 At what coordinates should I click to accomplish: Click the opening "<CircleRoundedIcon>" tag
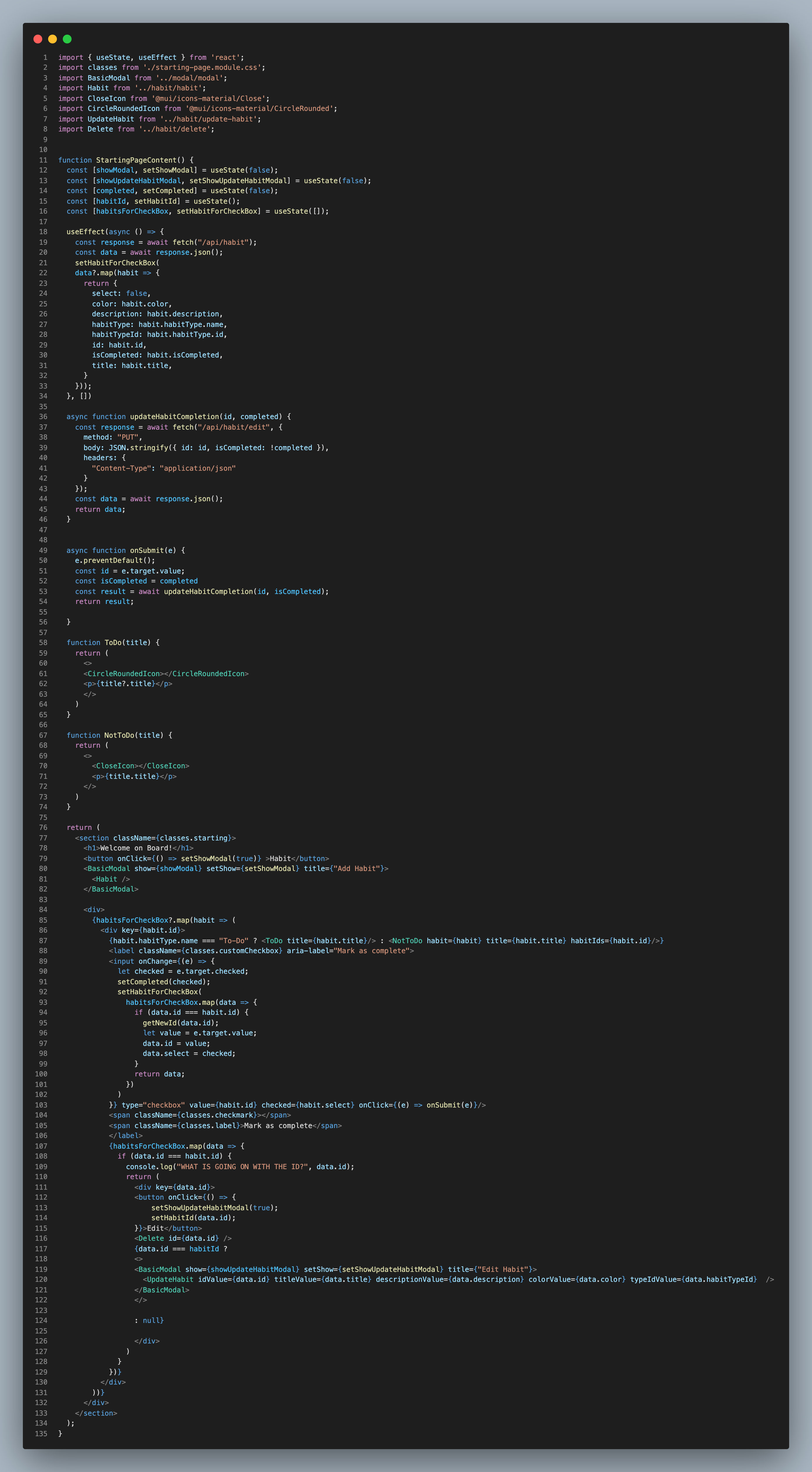click(x=123, y=674)
